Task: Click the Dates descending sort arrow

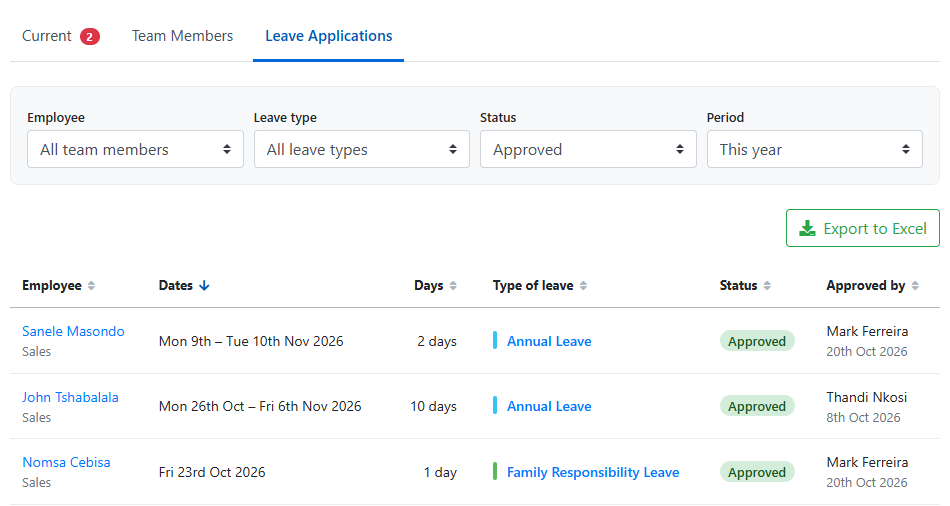Action: 204,285
